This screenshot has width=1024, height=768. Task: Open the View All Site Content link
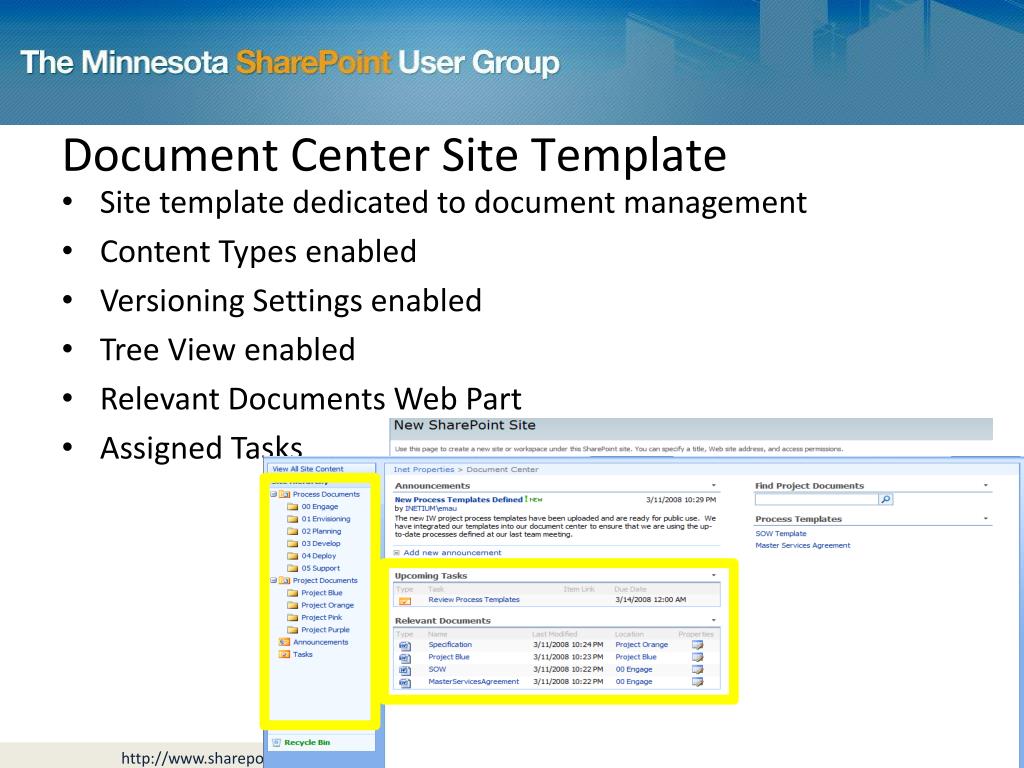click(x=308, y=469)
